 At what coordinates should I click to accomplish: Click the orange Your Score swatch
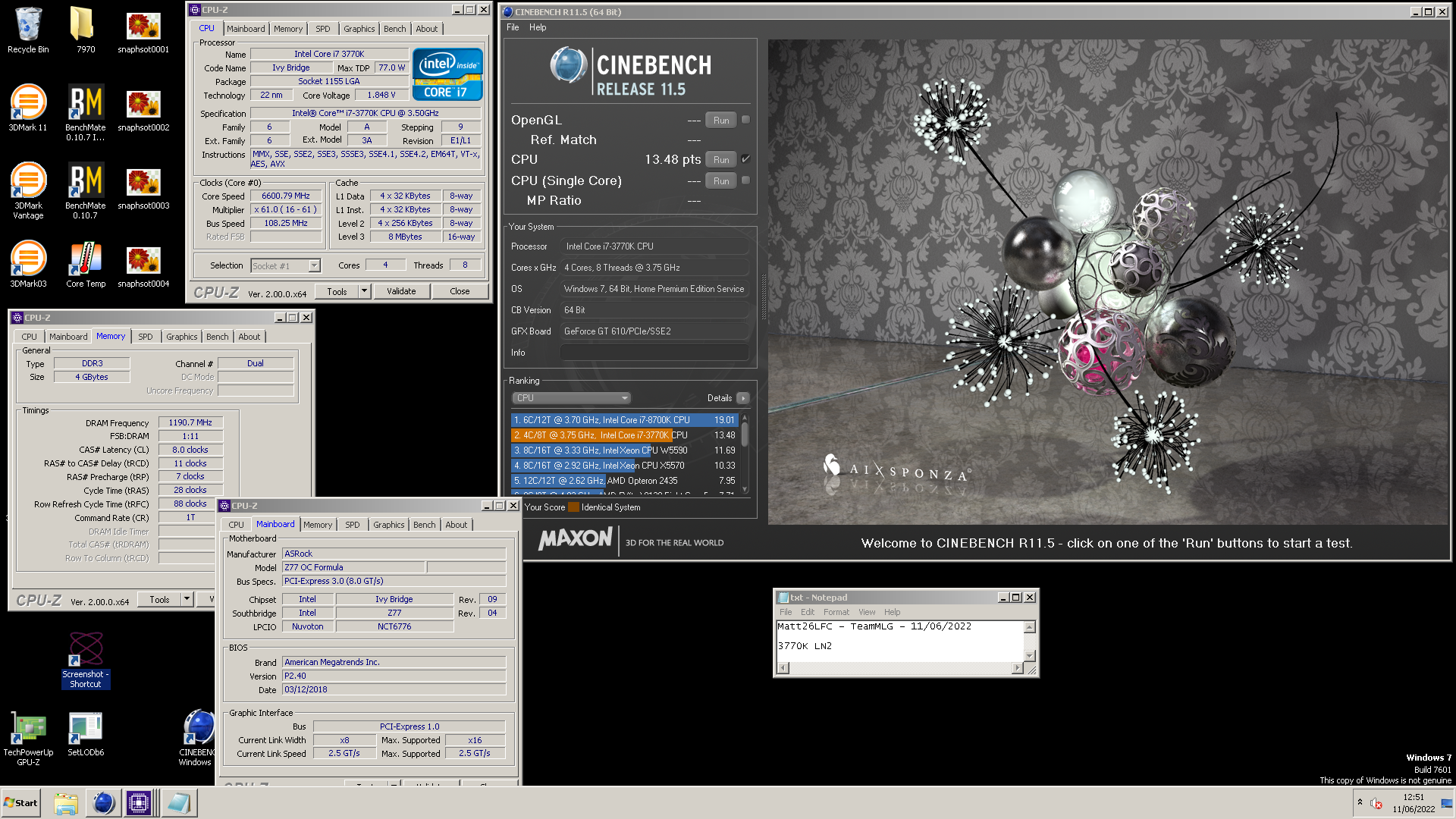pyautogui.click(x=573, y=507)
